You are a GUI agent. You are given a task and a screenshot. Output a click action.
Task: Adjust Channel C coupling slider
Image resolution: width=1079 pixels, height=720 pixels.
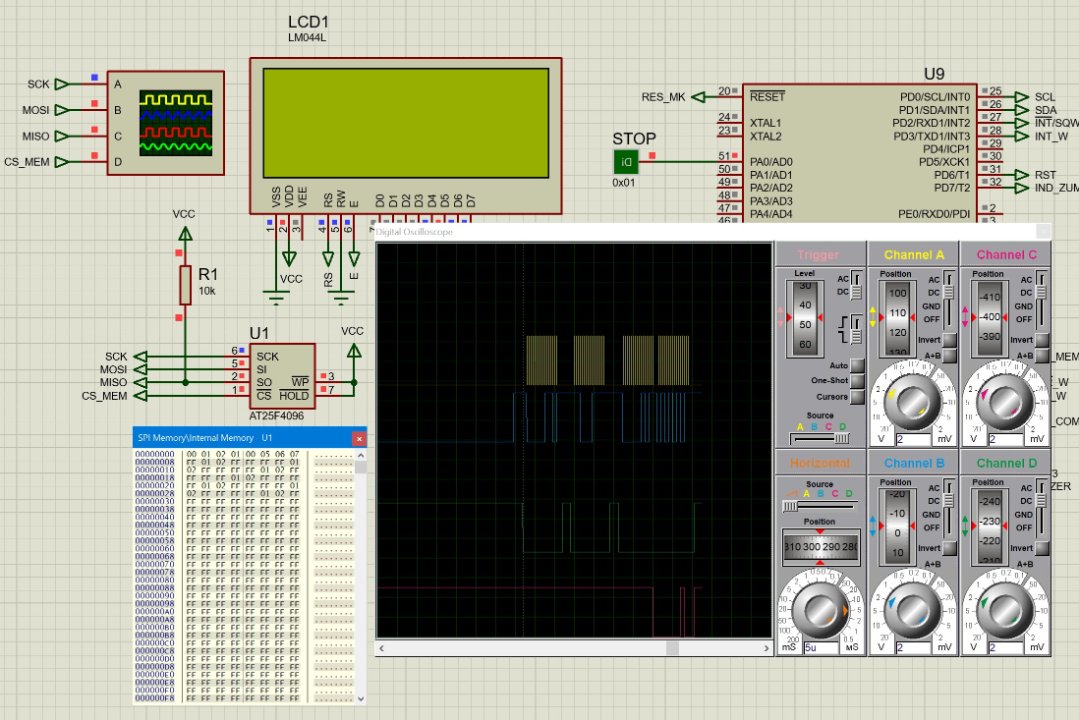(x=1041, y=299)
